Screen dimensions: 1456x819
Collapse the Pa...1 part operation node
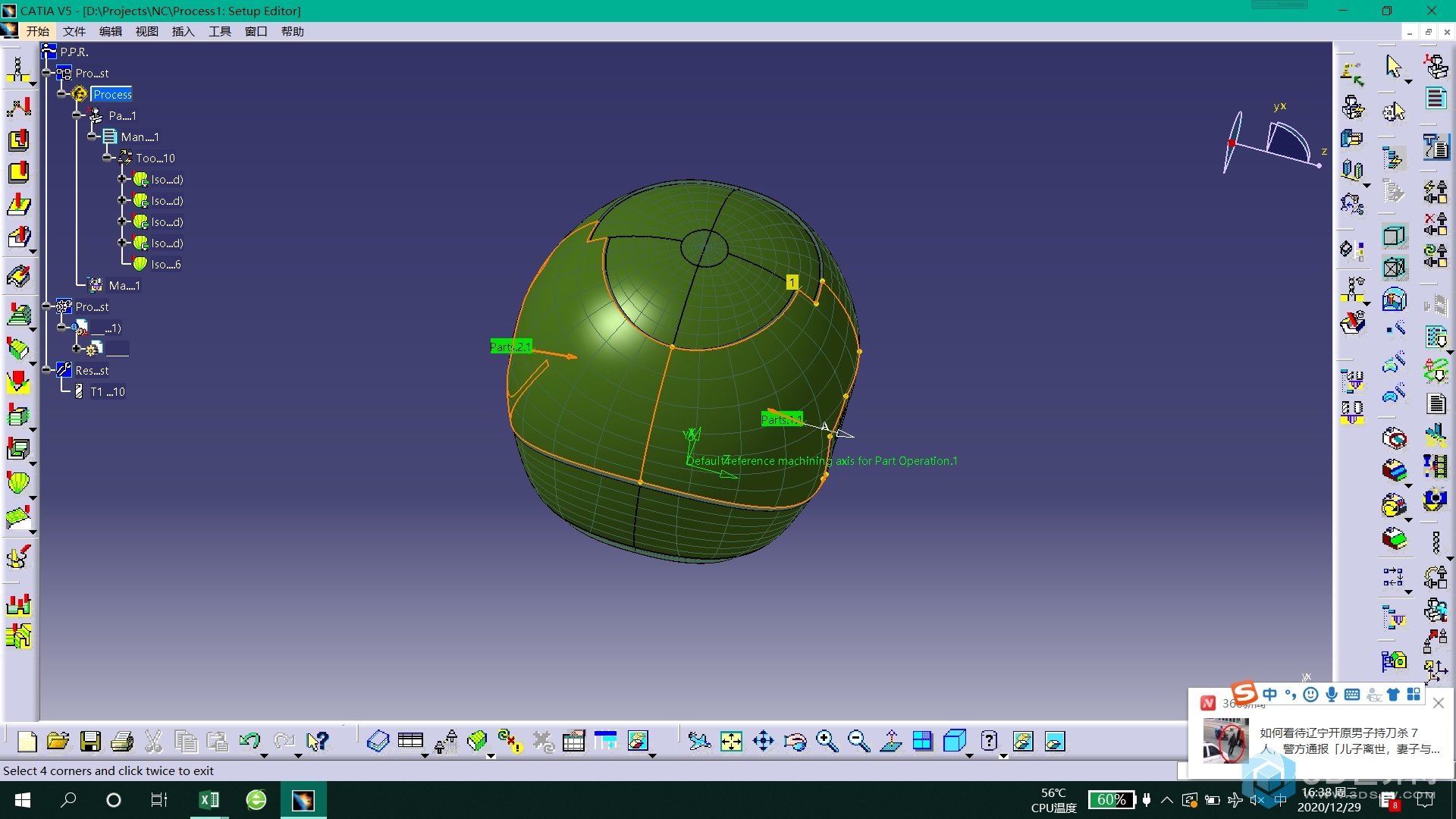click(x=77, y=116)
